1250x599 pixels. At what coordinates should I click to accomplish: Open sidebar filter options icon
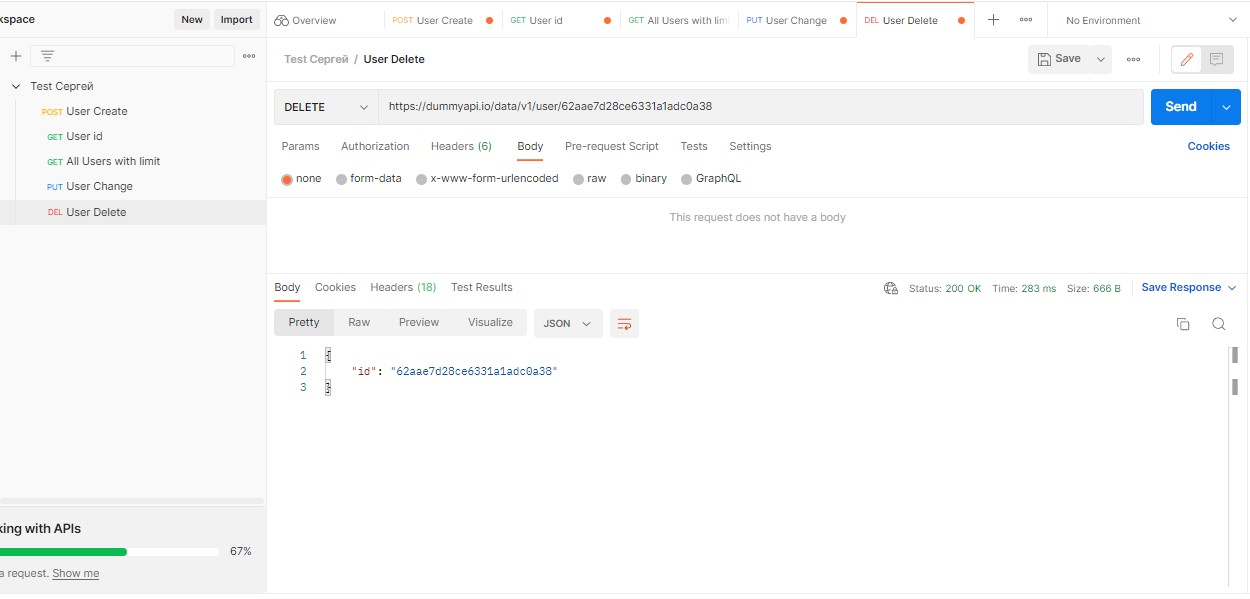coord(46,55)
